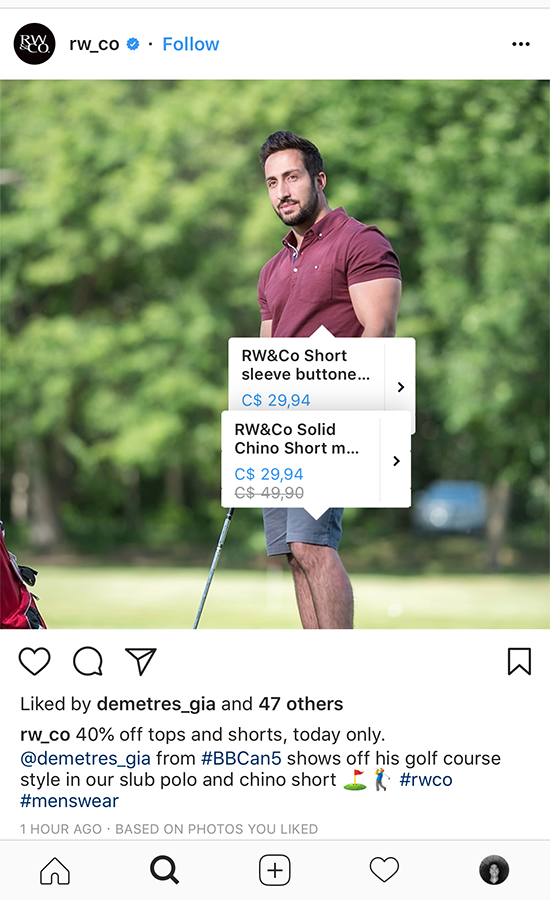
Task: Open Search tab with magnifier icon
Action: (164, 870)
